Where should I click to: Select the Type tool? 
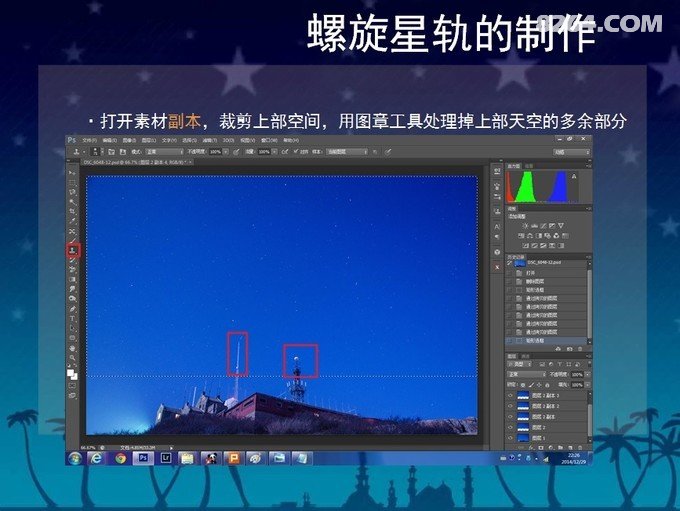coord(73,318)
